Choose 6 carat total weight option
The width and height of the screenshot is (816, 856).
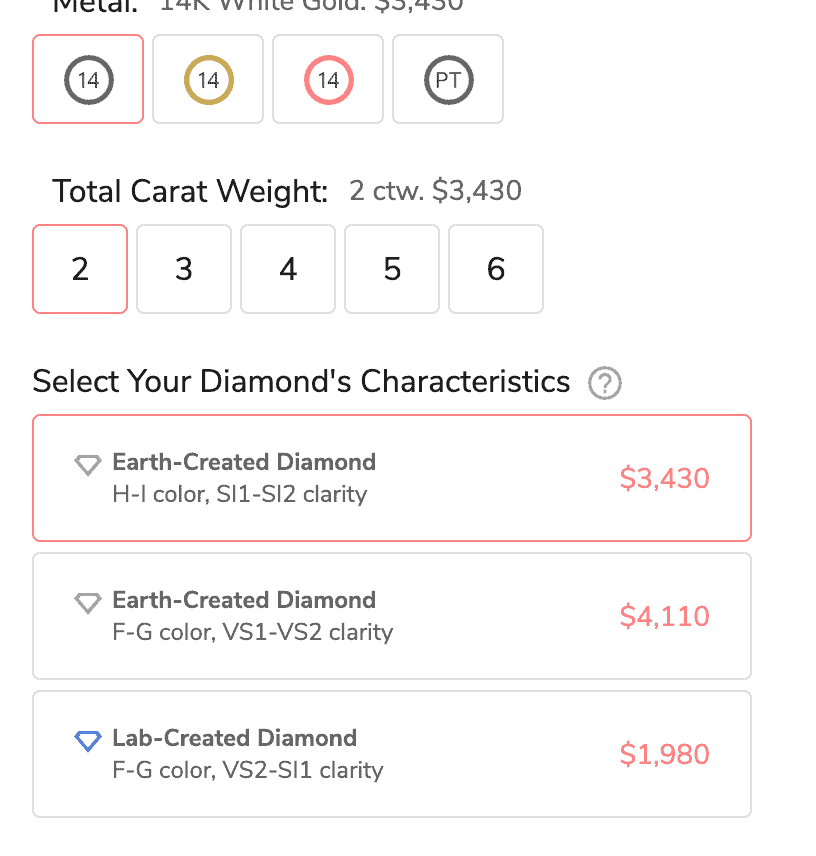point(496,269)
